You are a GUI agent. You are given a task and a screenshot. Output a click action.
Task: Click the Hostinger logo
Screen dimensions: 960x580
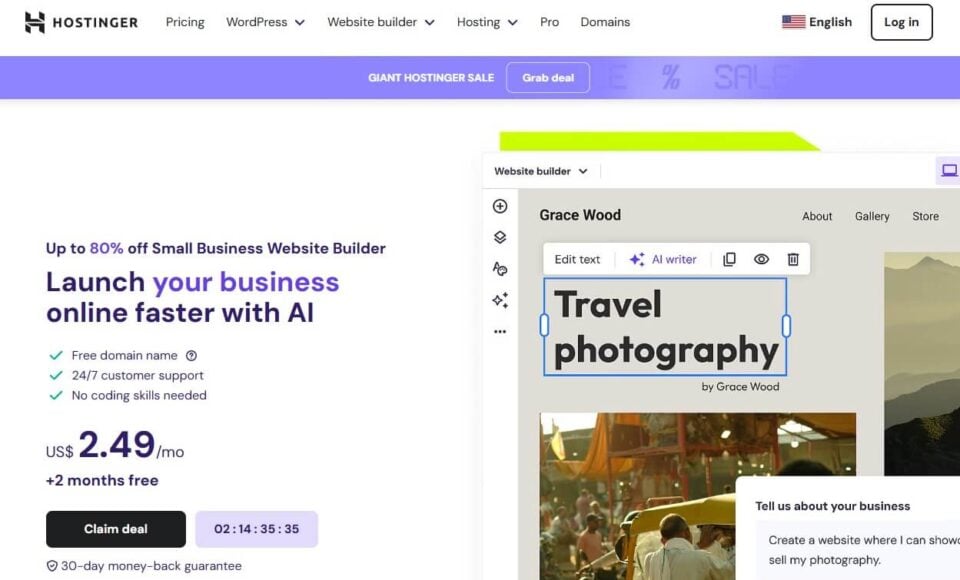(81, 22)
